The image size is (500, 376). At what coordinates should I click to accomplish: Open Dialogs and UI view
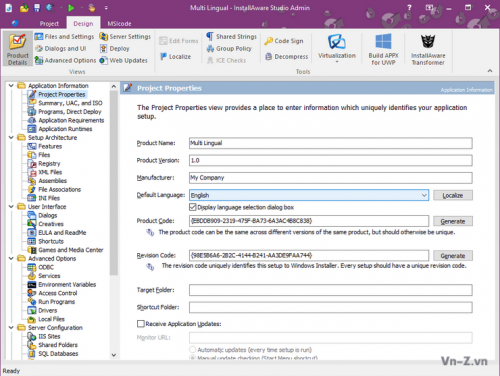(x=61, y=49)
